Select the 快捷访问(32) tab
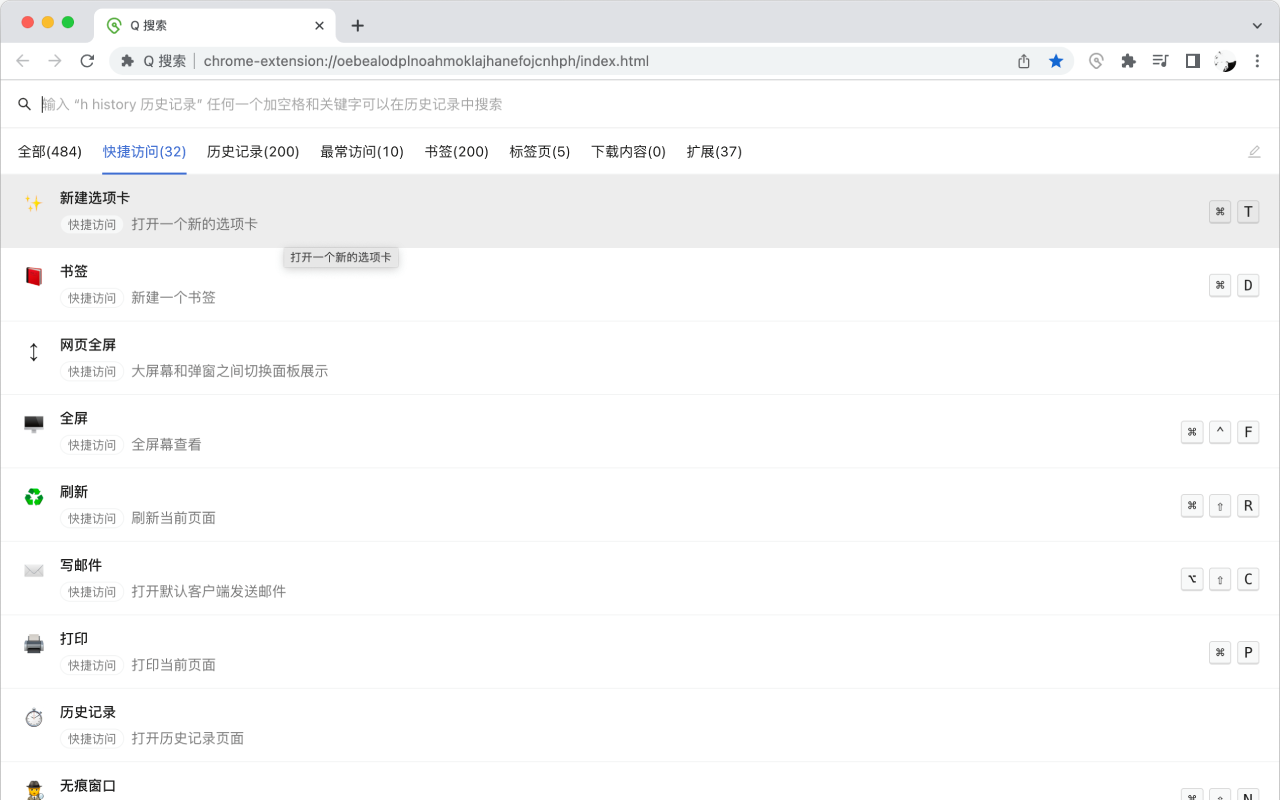 pyautogui.click(x=145, y=152)
